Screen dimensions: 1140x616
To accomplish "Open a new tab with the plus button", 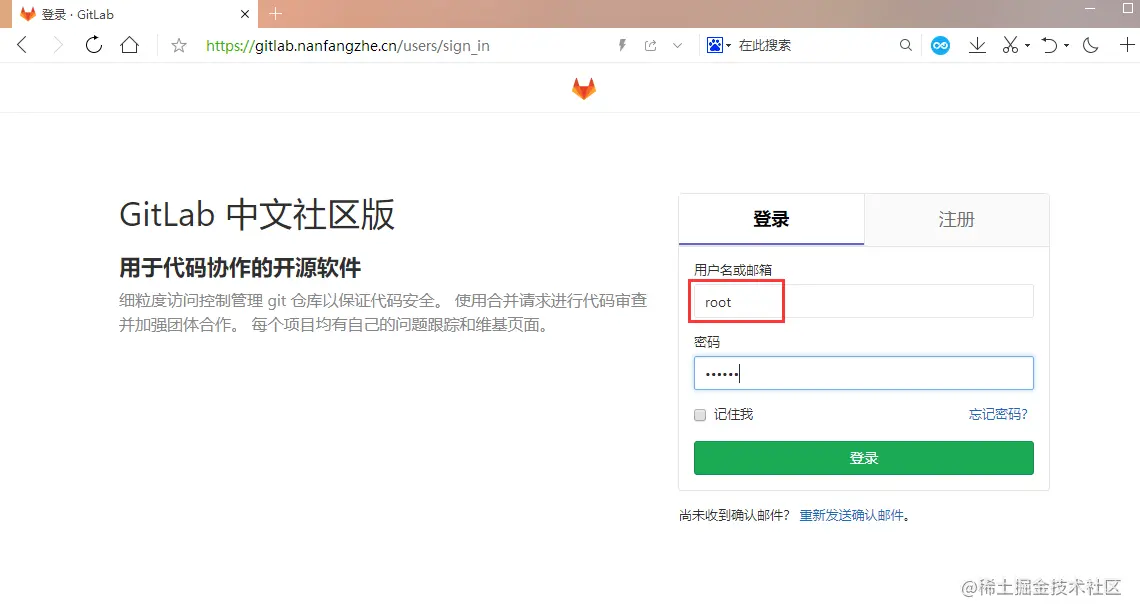I will (276, 14).
